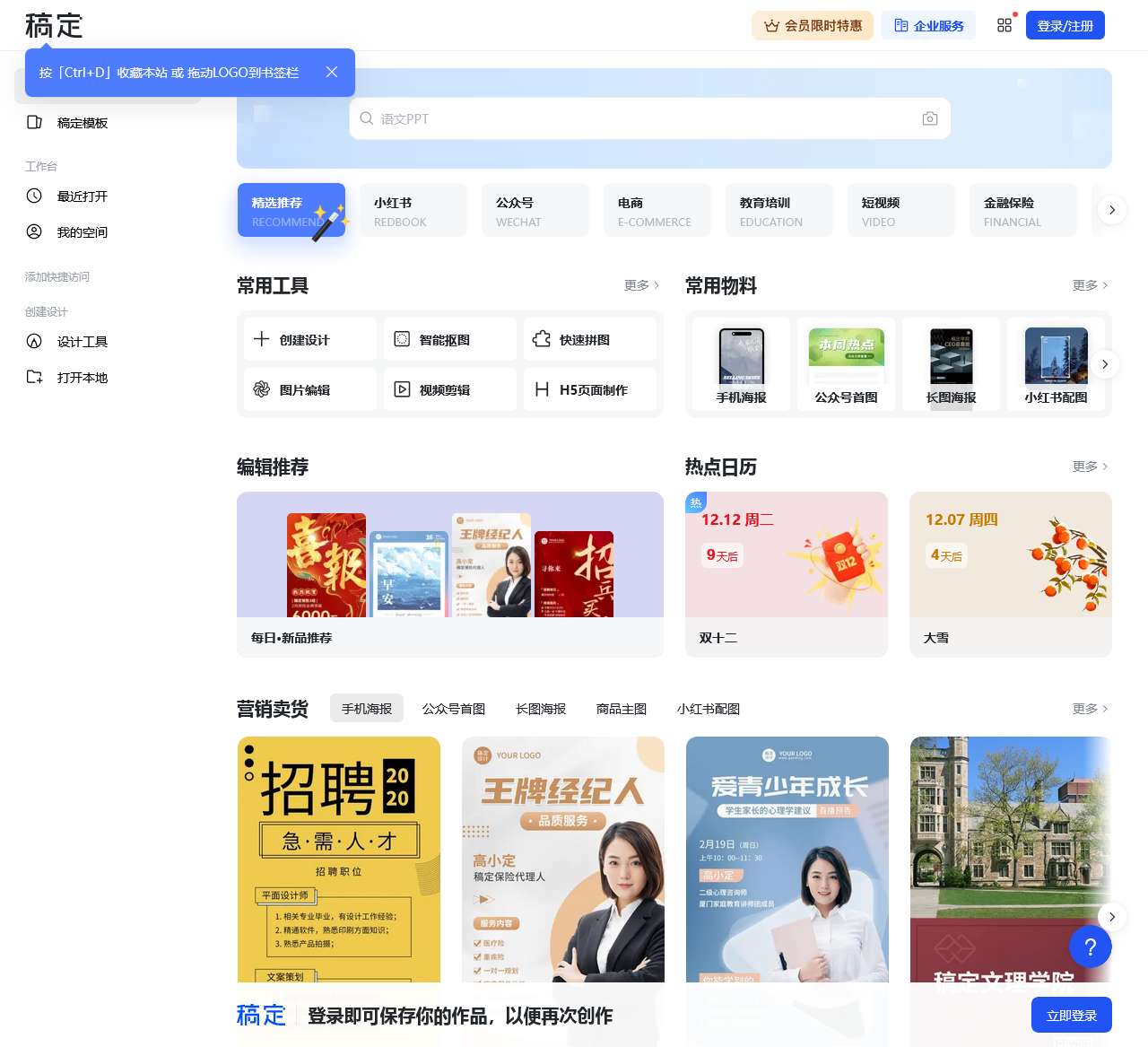This screenshot has height=1047, width=1148.
Task: Switch to 小红书 REDBOOK category tab
Action: coord(413,211)
